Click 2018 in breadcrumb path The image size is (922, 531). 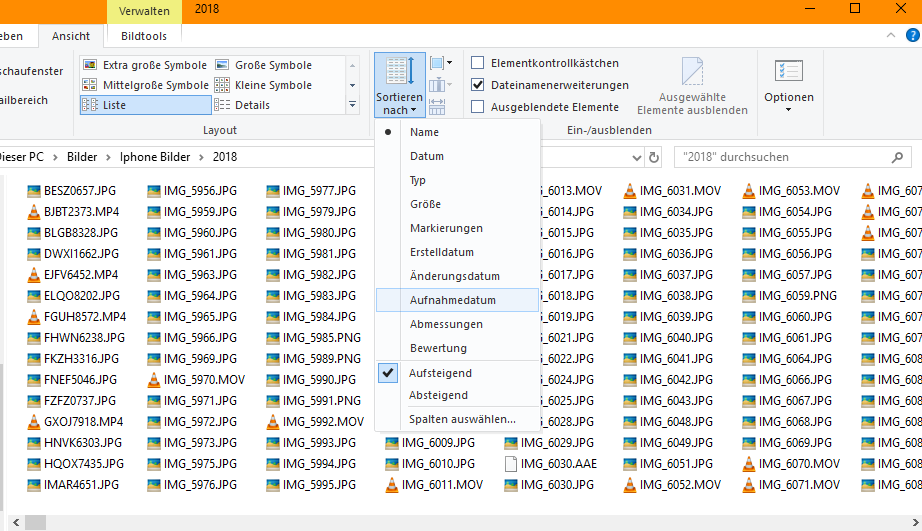pos(225,157)
